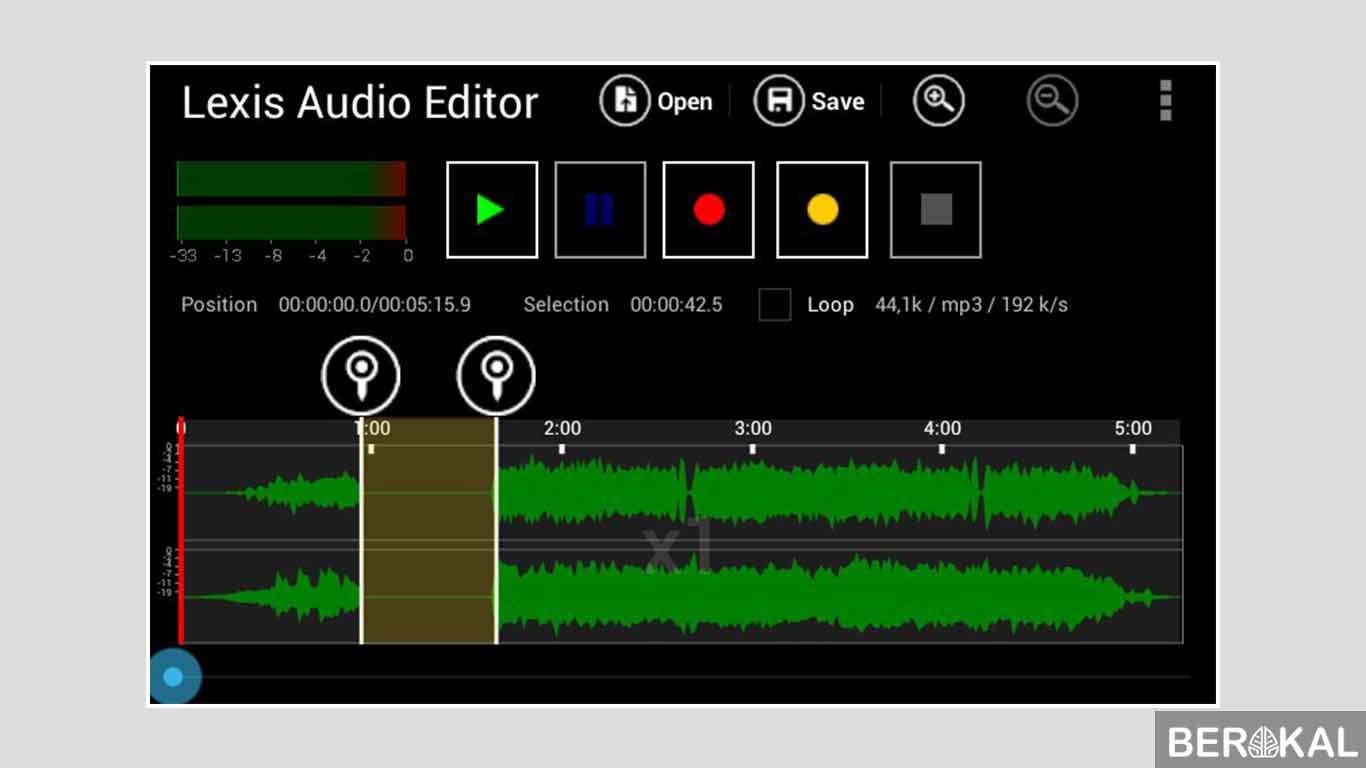
Task: Open an audio file with Open button
Action: tap(656, 101)
